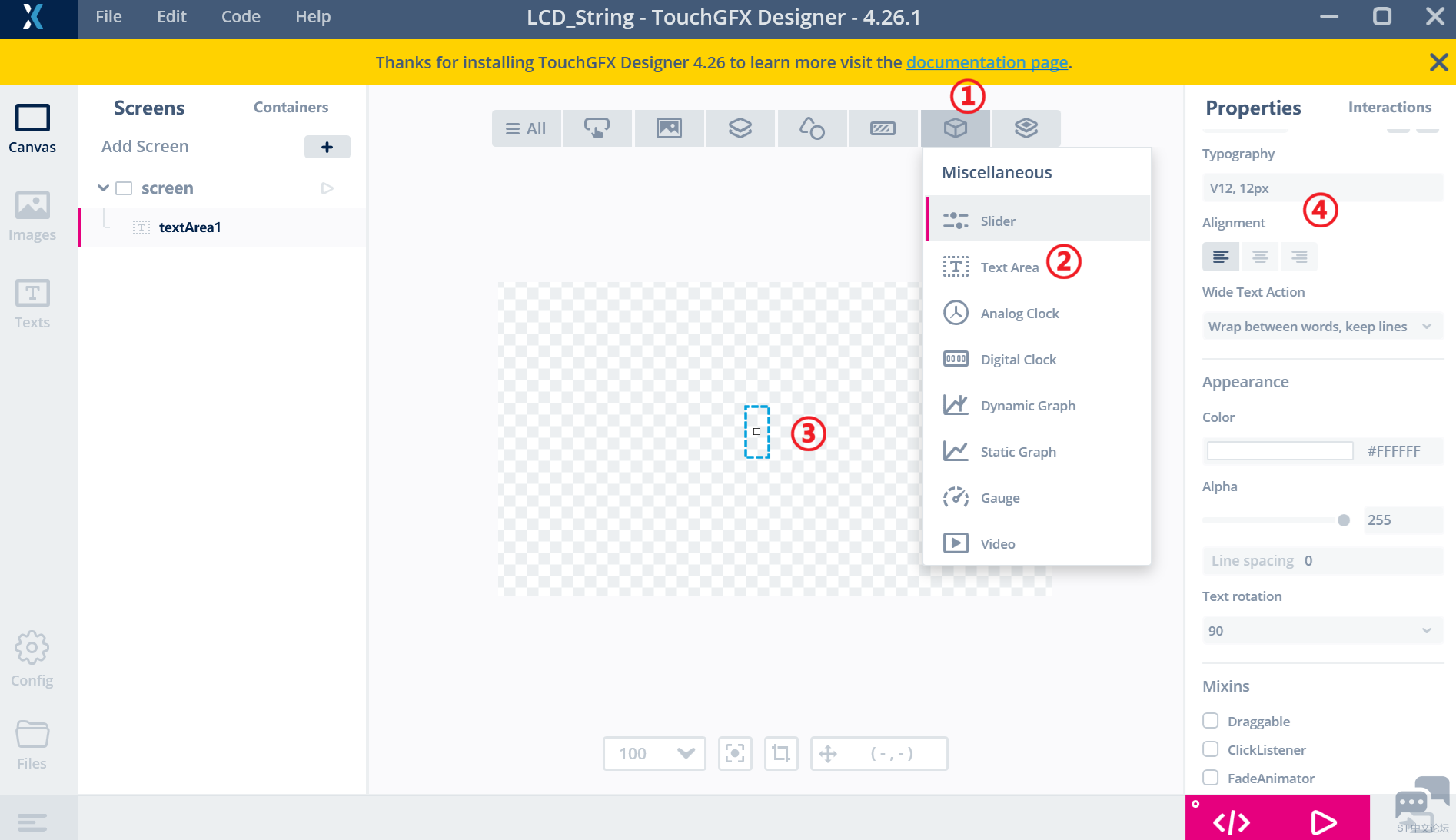Add a Gauge widget

pos(1038,497)
